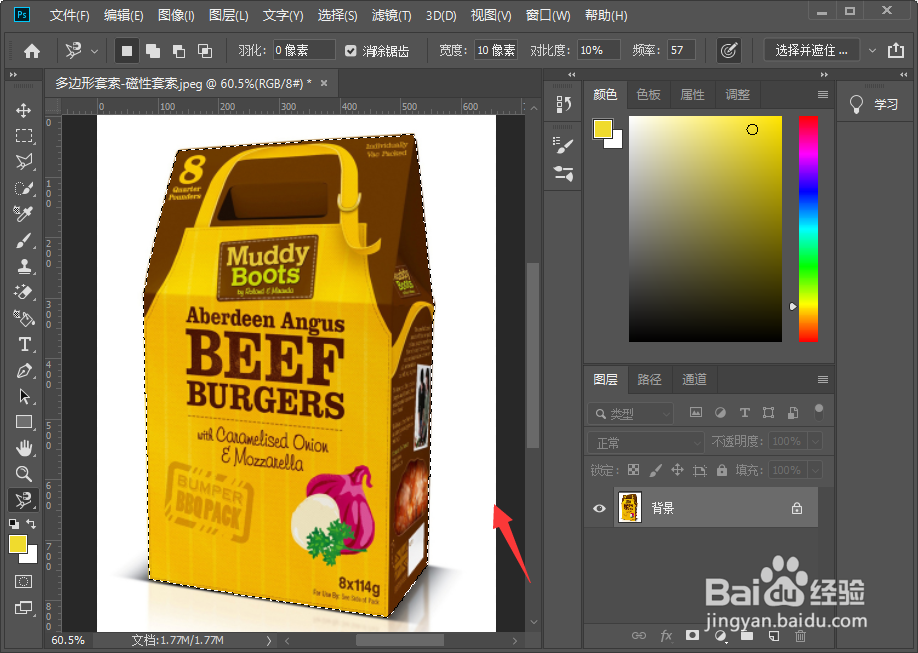Toggle type layer filter

[x=745, y=412]
